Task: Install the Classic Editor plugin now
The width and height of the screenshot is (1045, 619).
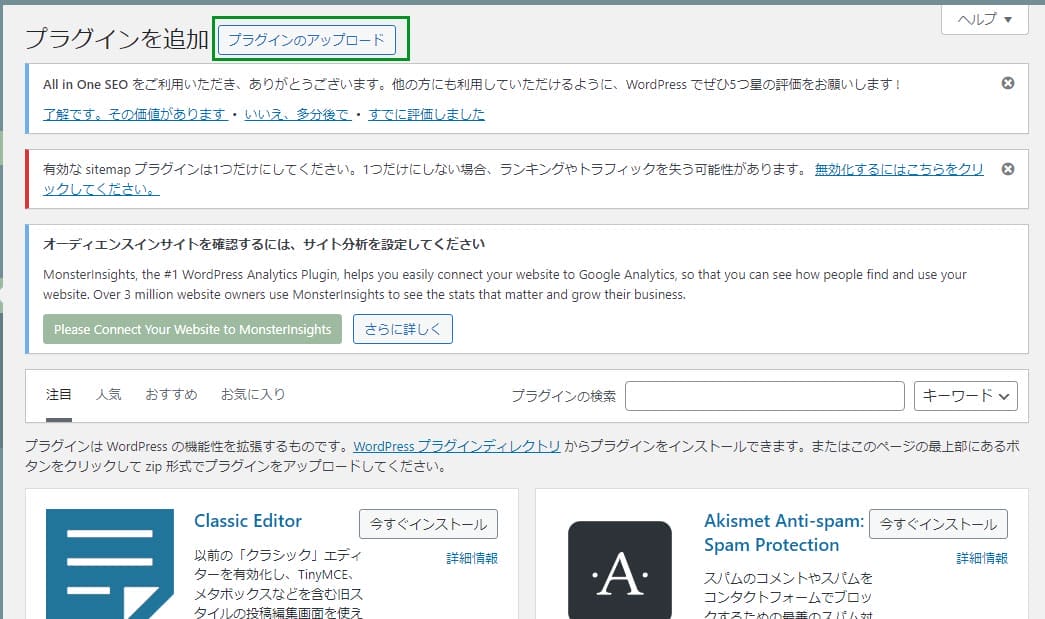Action: point(428,524)
